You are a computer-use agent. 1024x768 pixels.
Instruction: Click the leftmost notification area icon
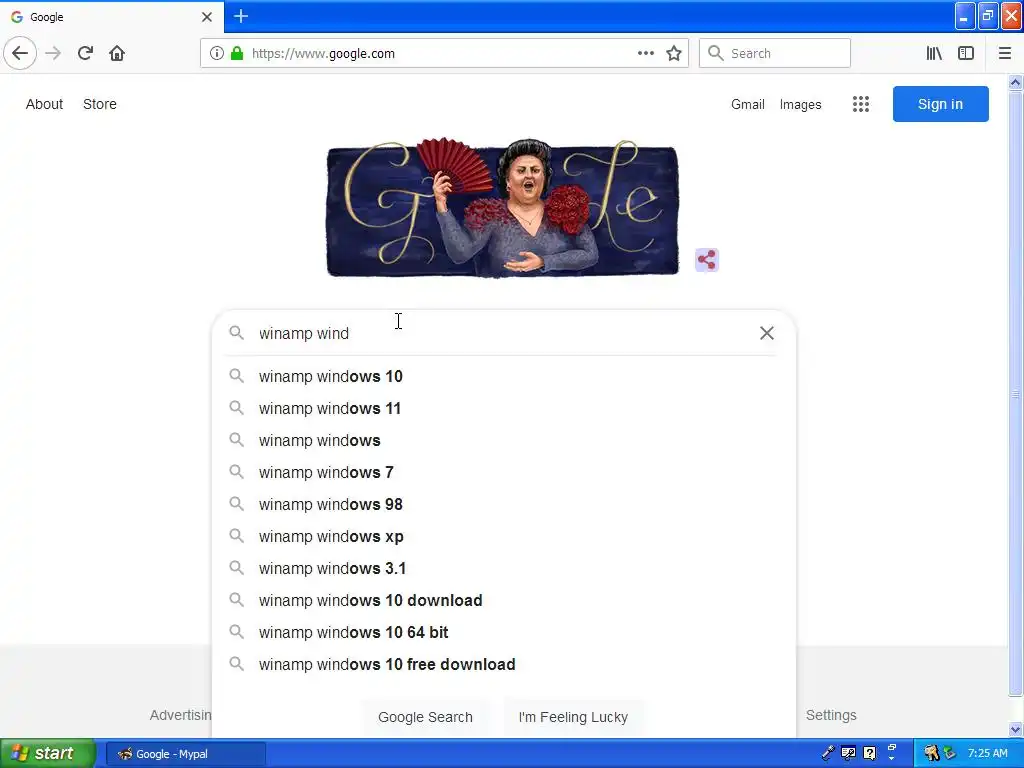point(931,753)
